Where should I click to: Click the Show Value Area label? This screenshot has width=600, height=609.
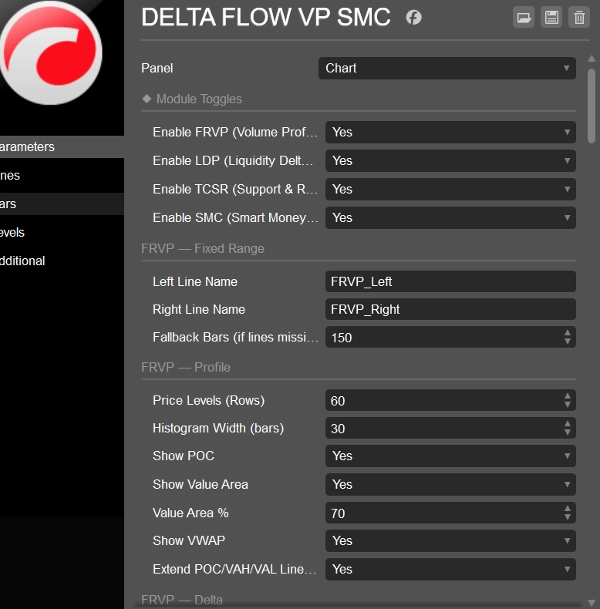click(x=200, y=484)
